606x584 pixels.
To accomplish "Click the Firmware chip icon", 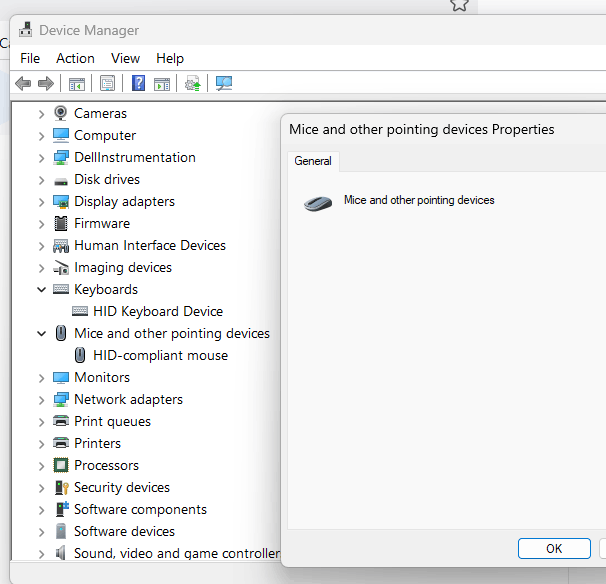I will pos(61,223).
